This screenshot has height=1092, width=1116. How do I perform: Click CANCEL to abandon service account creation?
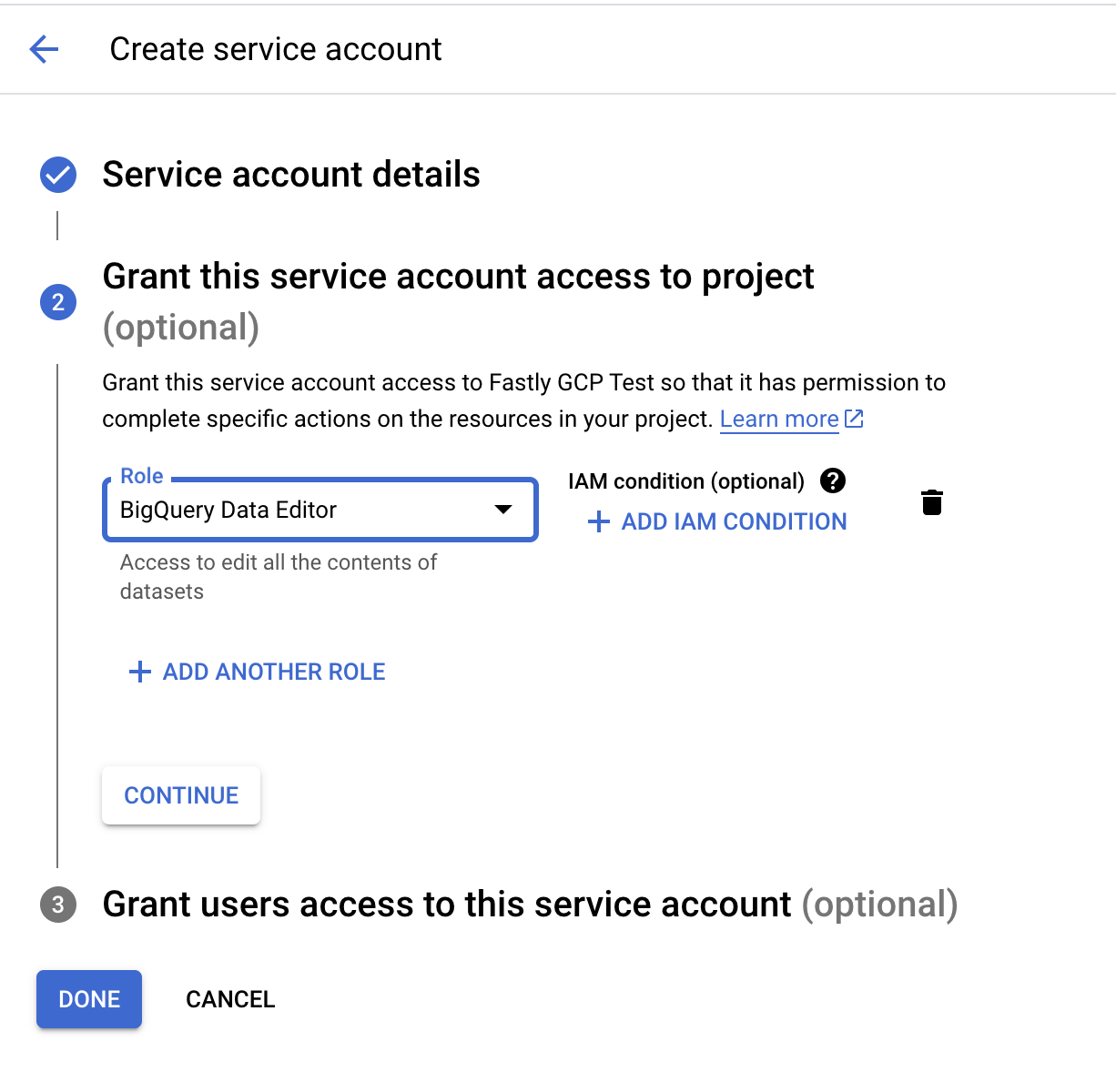point(229,998)
